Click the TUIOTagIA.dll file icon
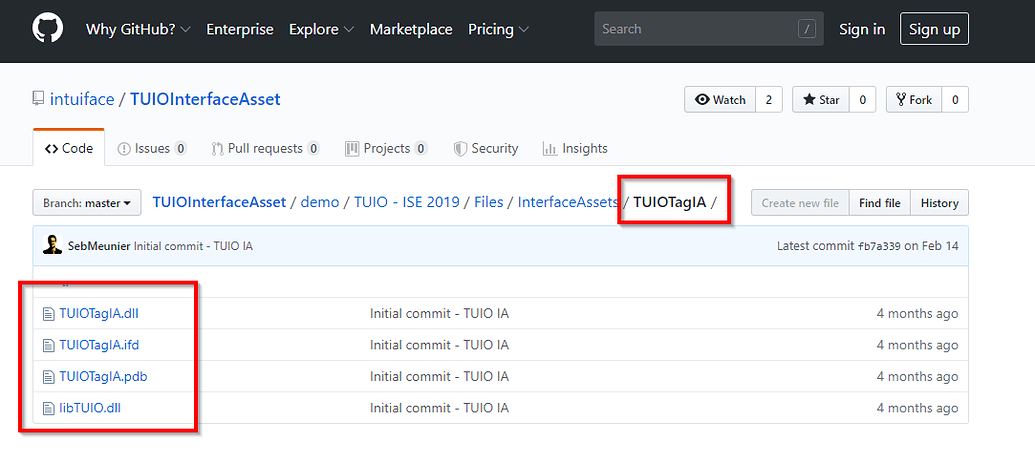The height and width of the screenshot is (463, 1035). [47, 314]
